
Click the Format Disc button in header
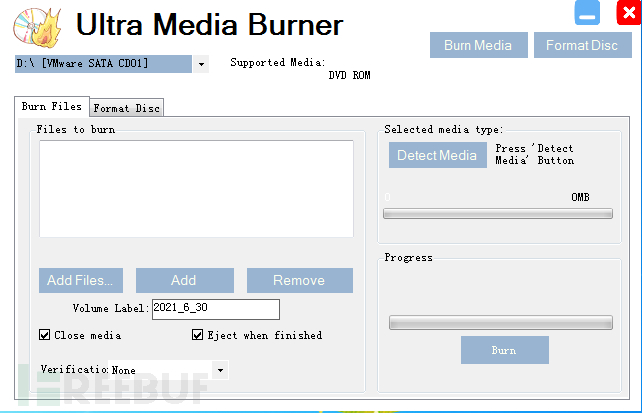pos(581,45)
